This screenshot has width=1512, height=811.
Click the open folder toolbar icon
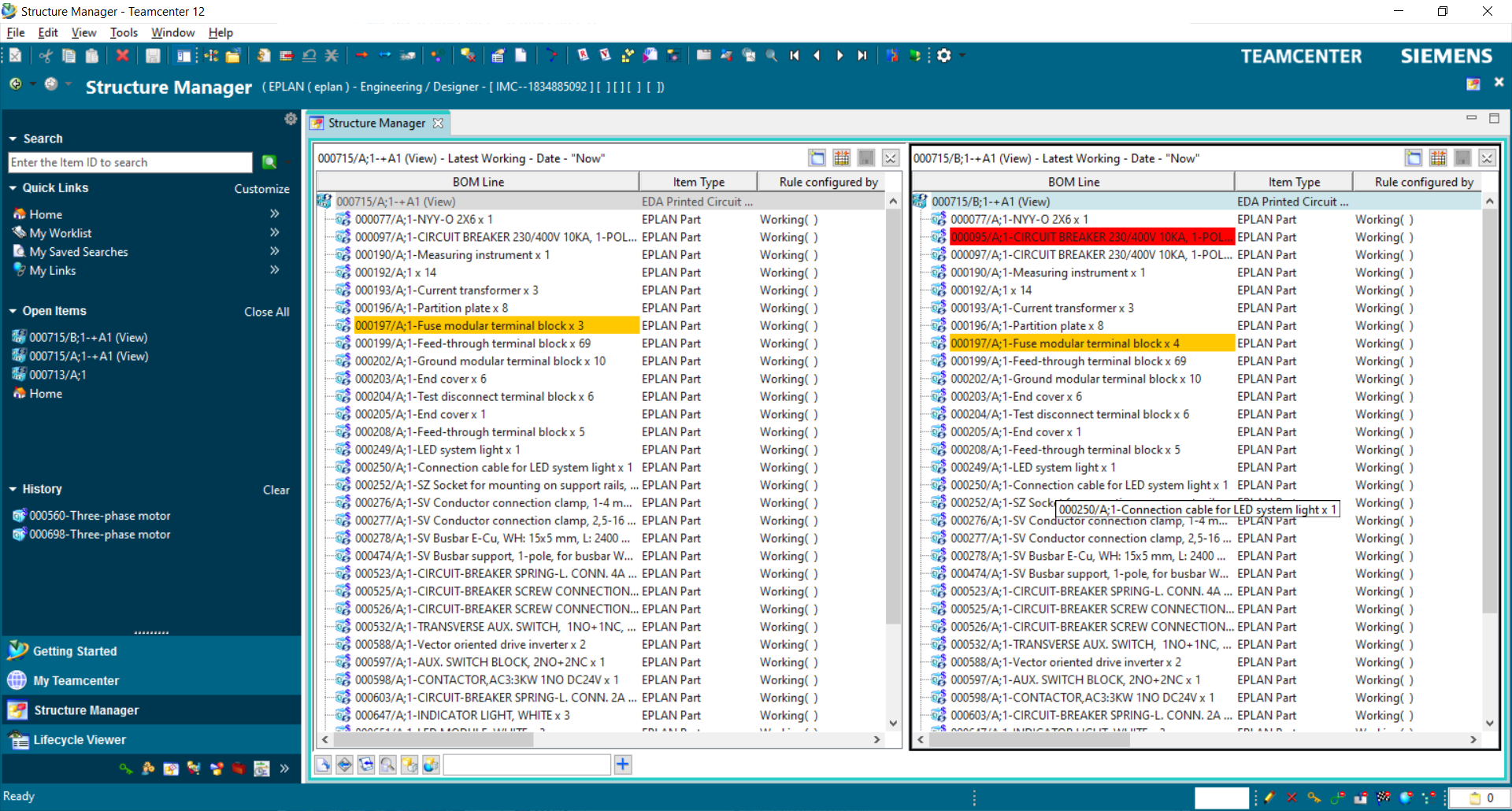click(x=233, y=56)
